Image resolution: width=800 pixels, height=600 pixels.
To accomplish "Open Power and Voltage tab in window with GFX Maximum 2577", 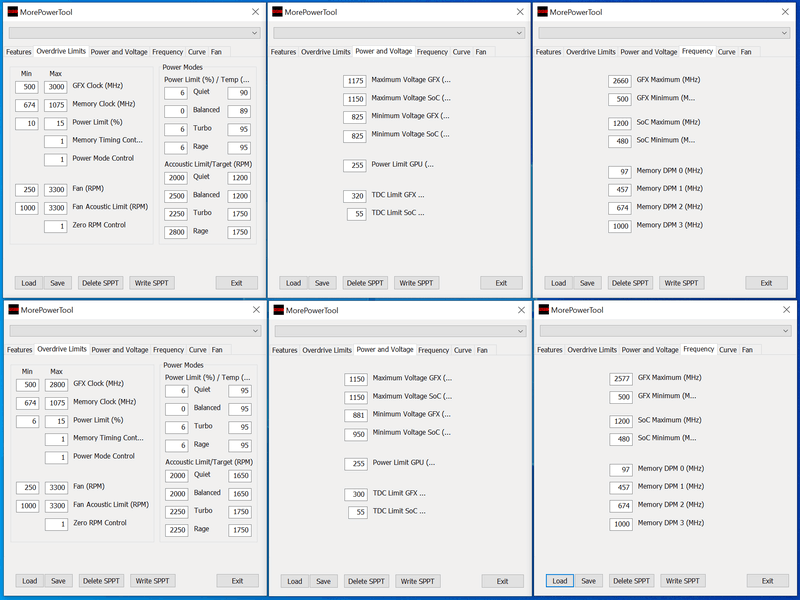I will click(650, 349).
